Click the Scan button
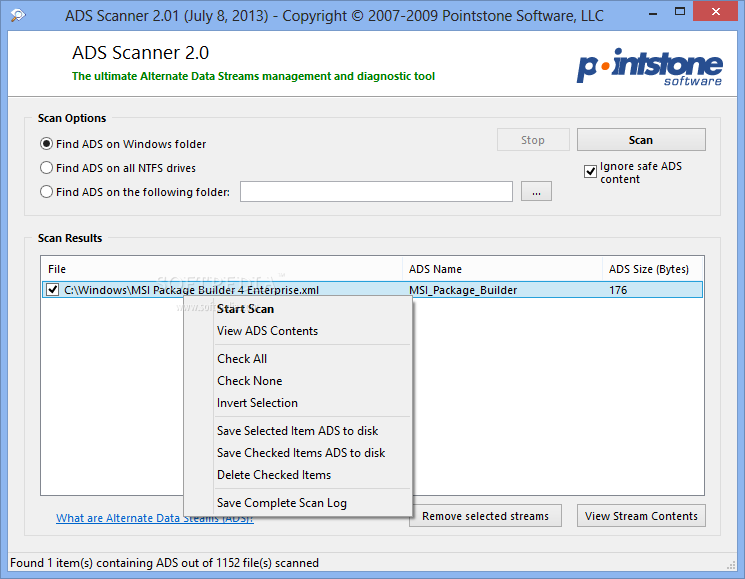 point(641,140)
